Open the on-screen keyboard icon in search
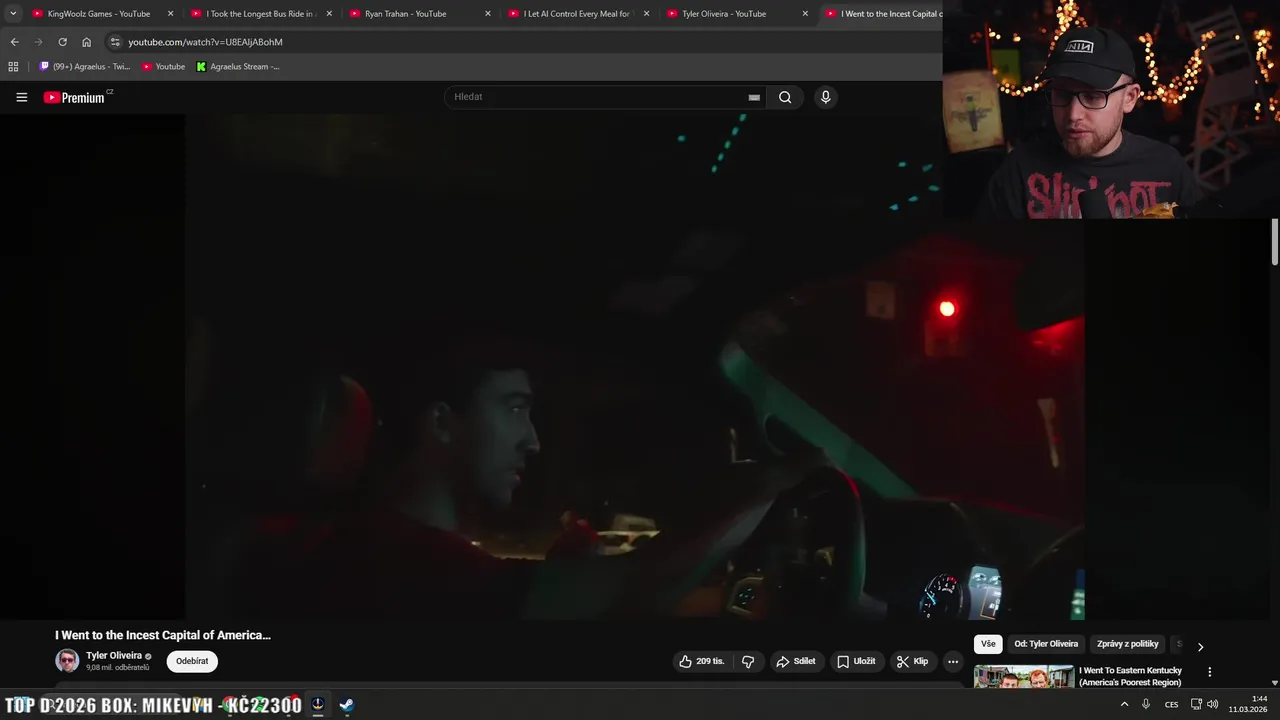The height and width of the screenshot is (720, 1280). tap(754, 97)
